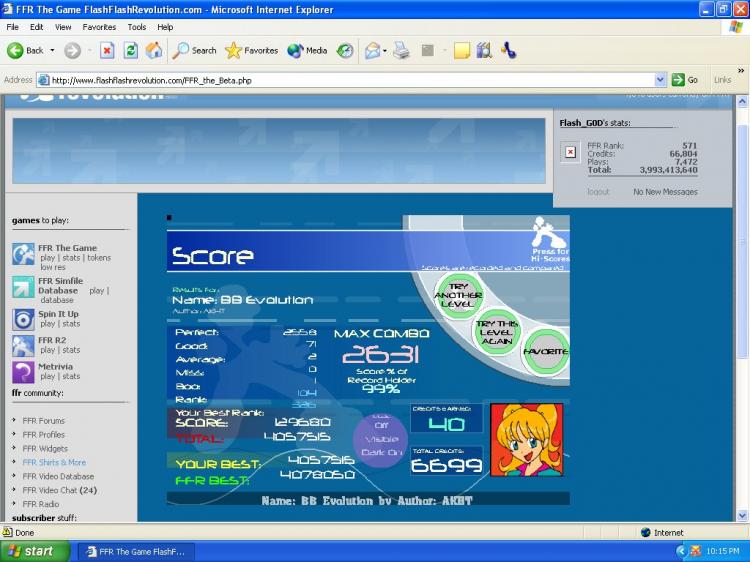
Task: Click the purple Metrivia question mark icon
Action: click(x=23, y=372)
